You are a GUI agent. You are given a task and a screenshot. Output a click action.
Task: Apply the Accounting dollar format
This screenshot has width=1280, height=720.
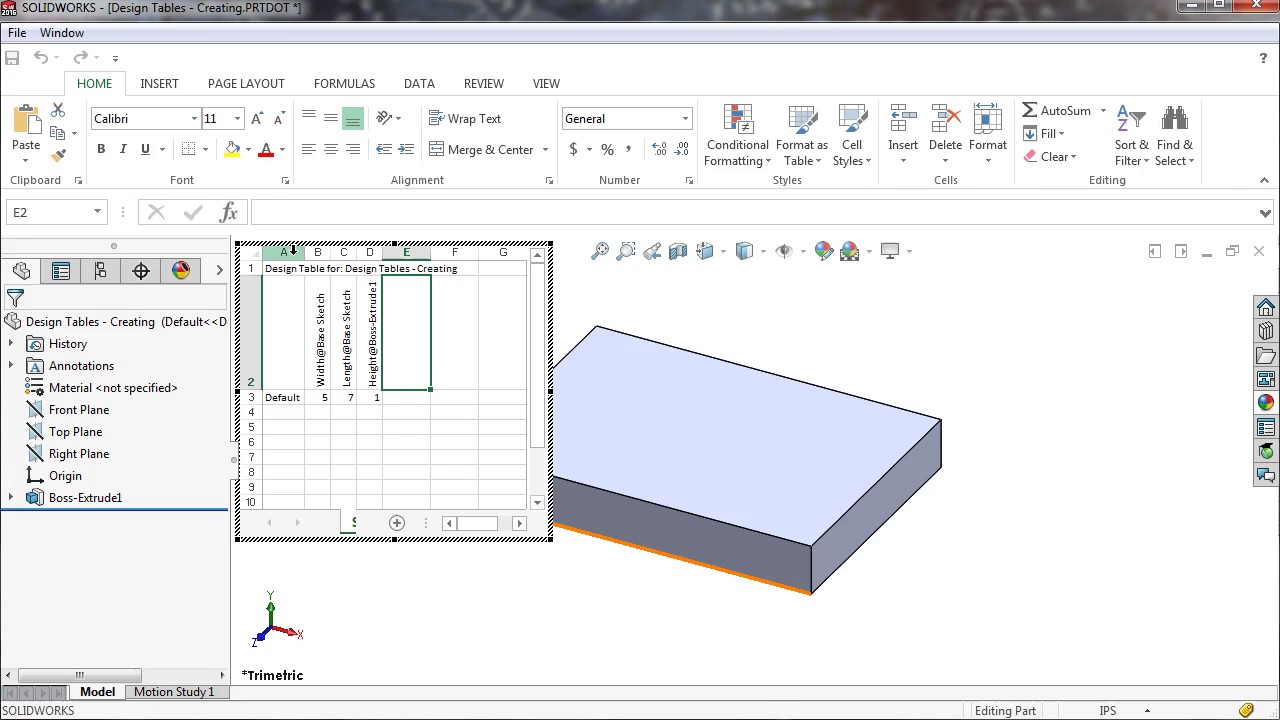[x=573, y=149]
